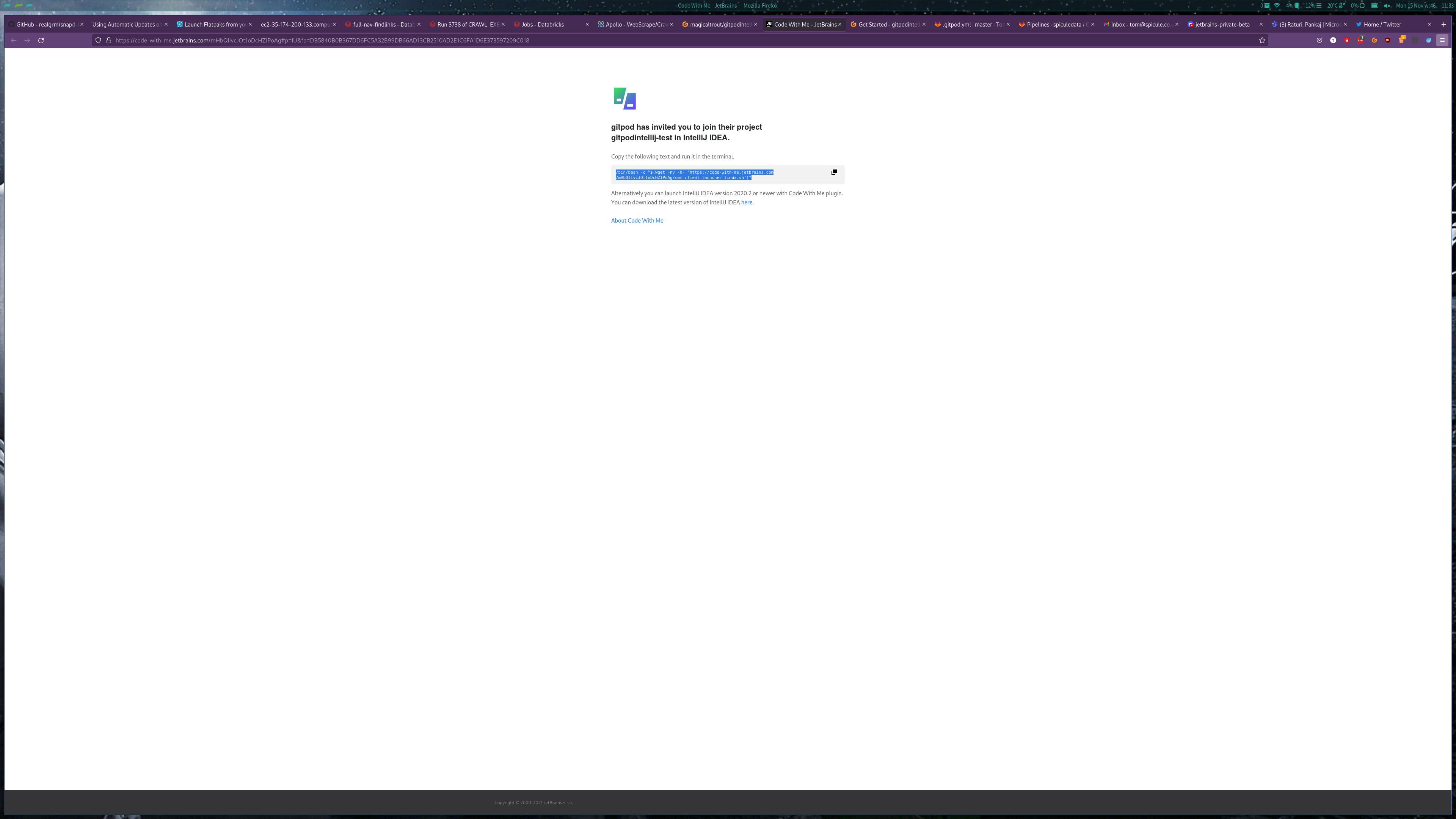View tracking protection shield in address bar
The width and height of the screenshot is (1456, 819).
pos(98,40)
